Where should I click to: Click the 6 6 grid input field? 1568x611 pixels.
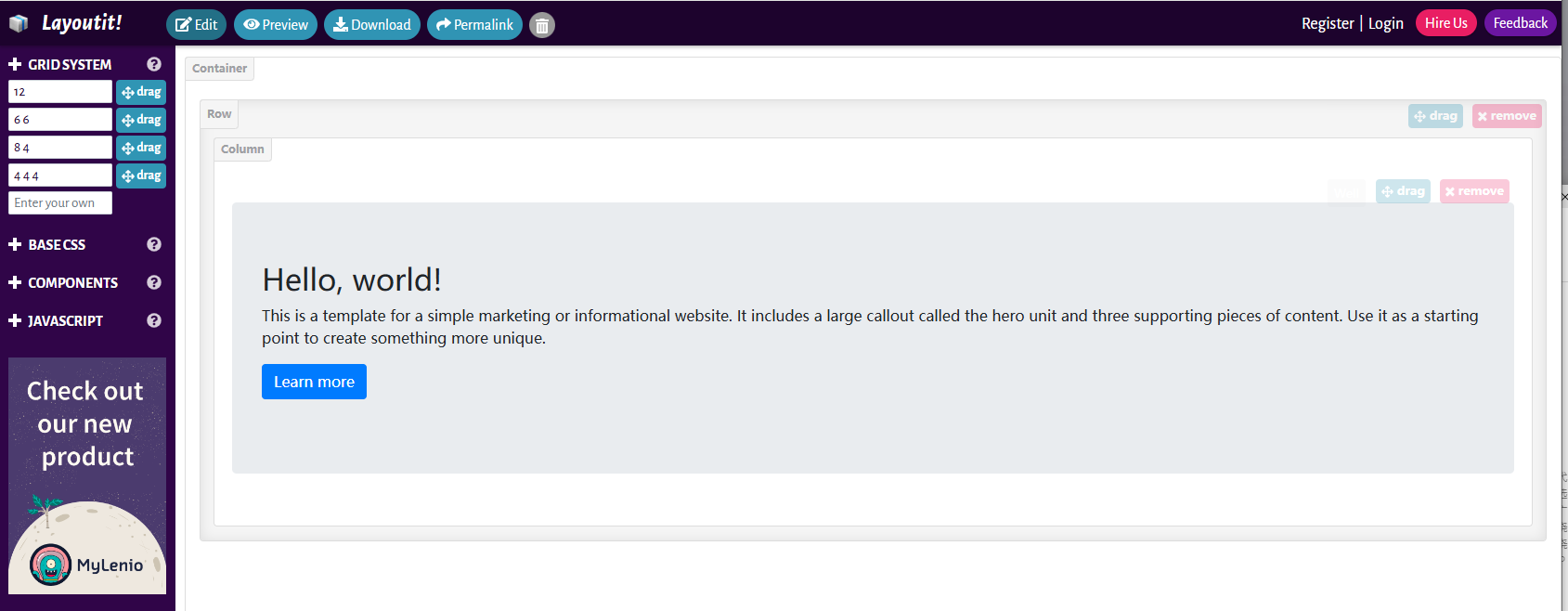(x=60, y=120)
